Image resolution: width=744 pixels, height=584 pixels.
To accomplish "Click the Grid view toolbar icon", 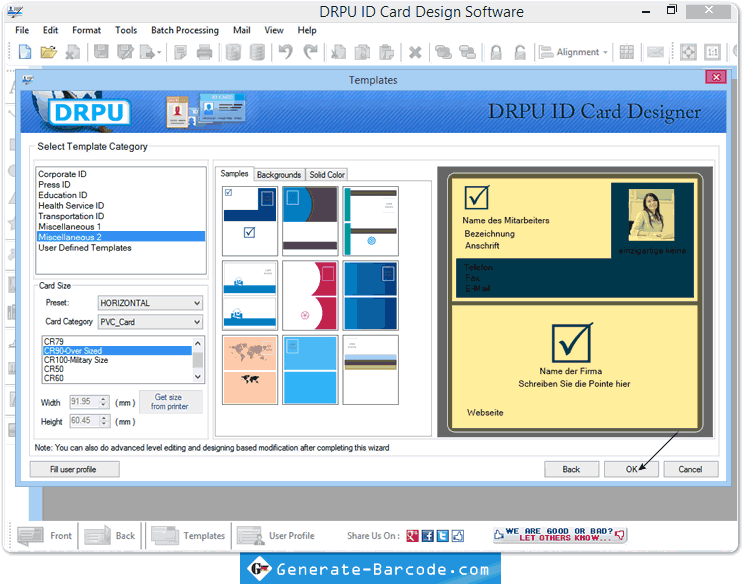I will pos(627,52).
